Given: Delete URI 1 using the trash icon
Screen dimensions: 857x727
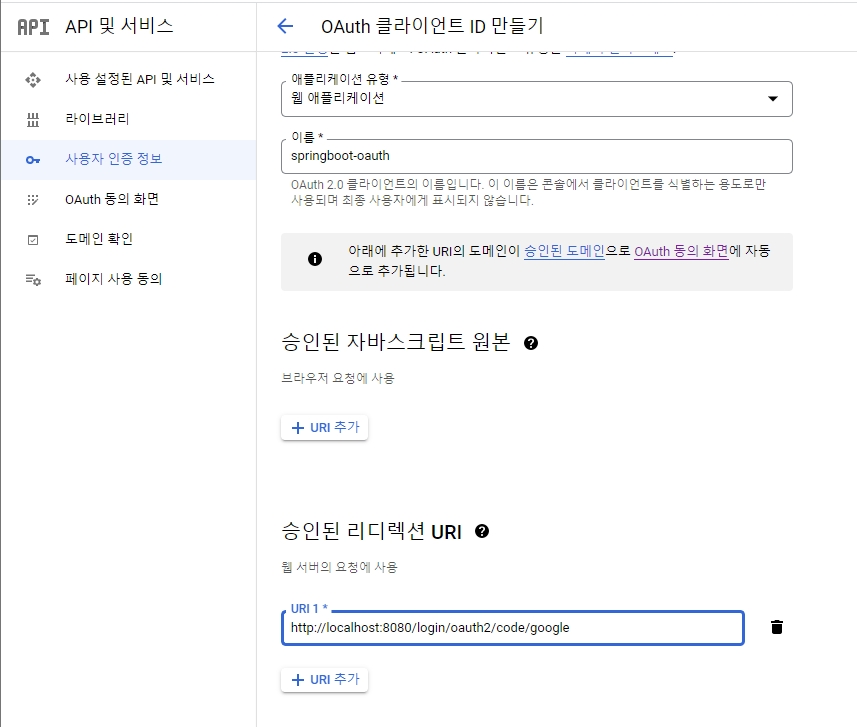Looking at the screenshot, I should [x=777, y=627].
